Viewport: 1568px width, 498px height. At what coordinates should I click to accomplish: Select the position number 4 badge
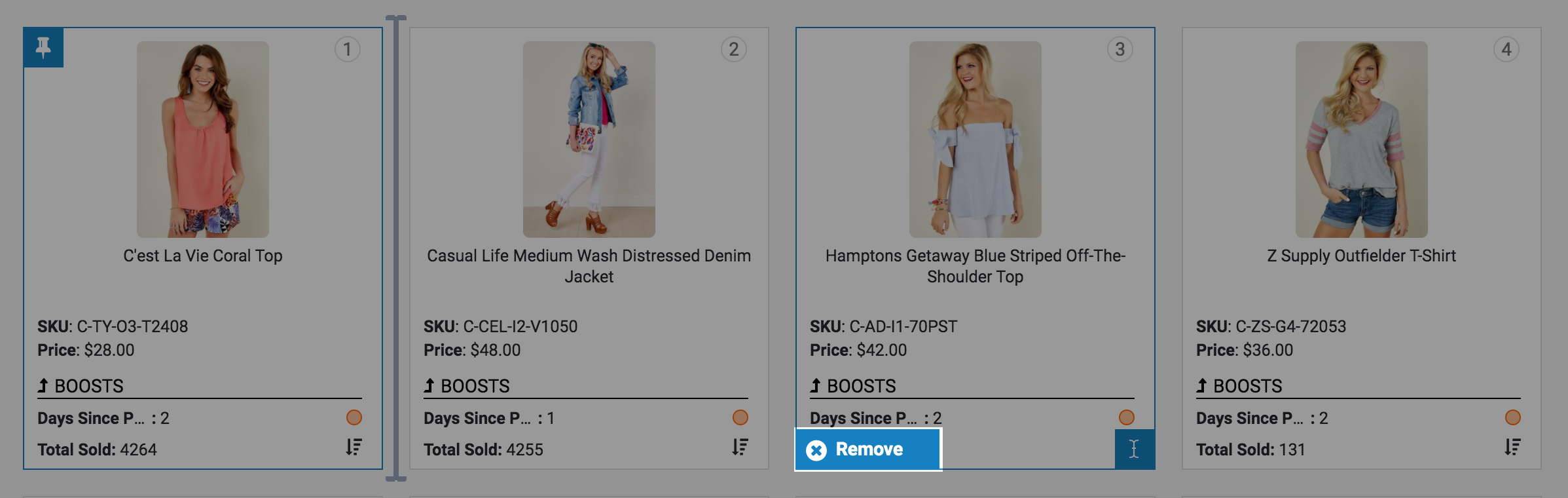(x=1506, y=49)
